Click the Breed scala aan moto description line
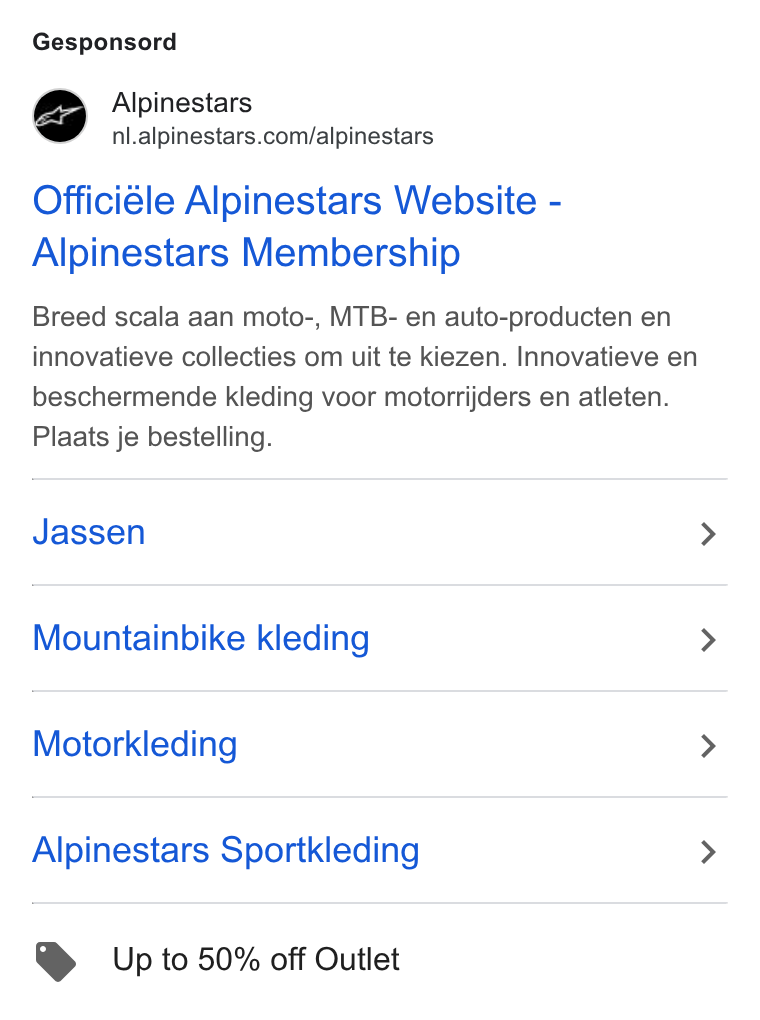760x1020 pixels. 351,317
